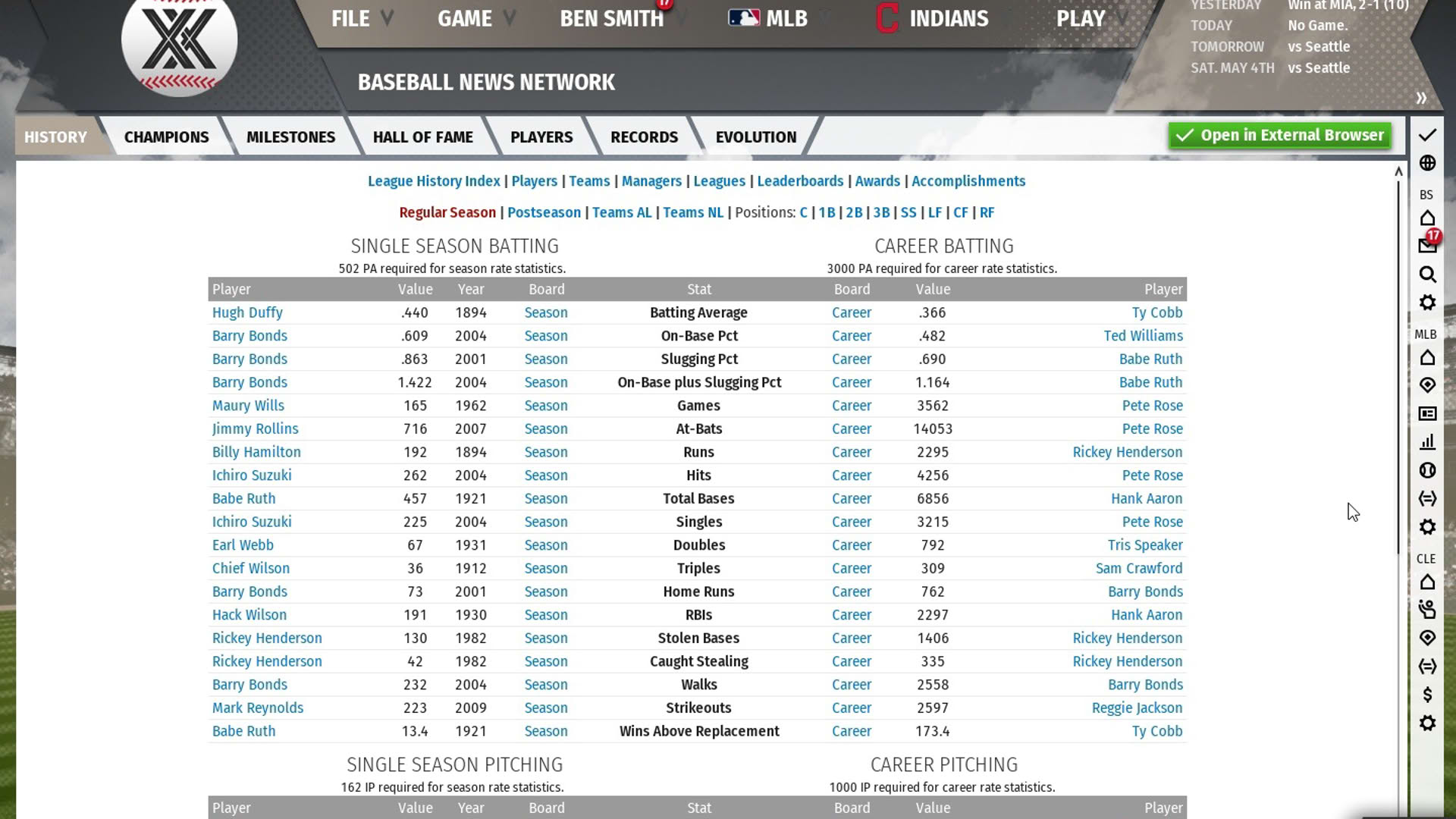
Task: Click the scrollbar up arrow
Action: click(x=1399, y=171)
